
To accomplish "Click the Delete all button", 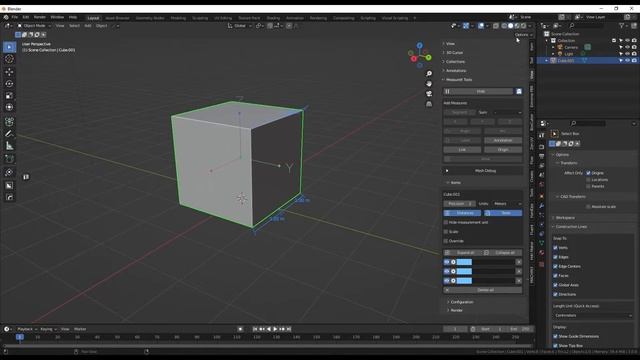I will [483, 290].
